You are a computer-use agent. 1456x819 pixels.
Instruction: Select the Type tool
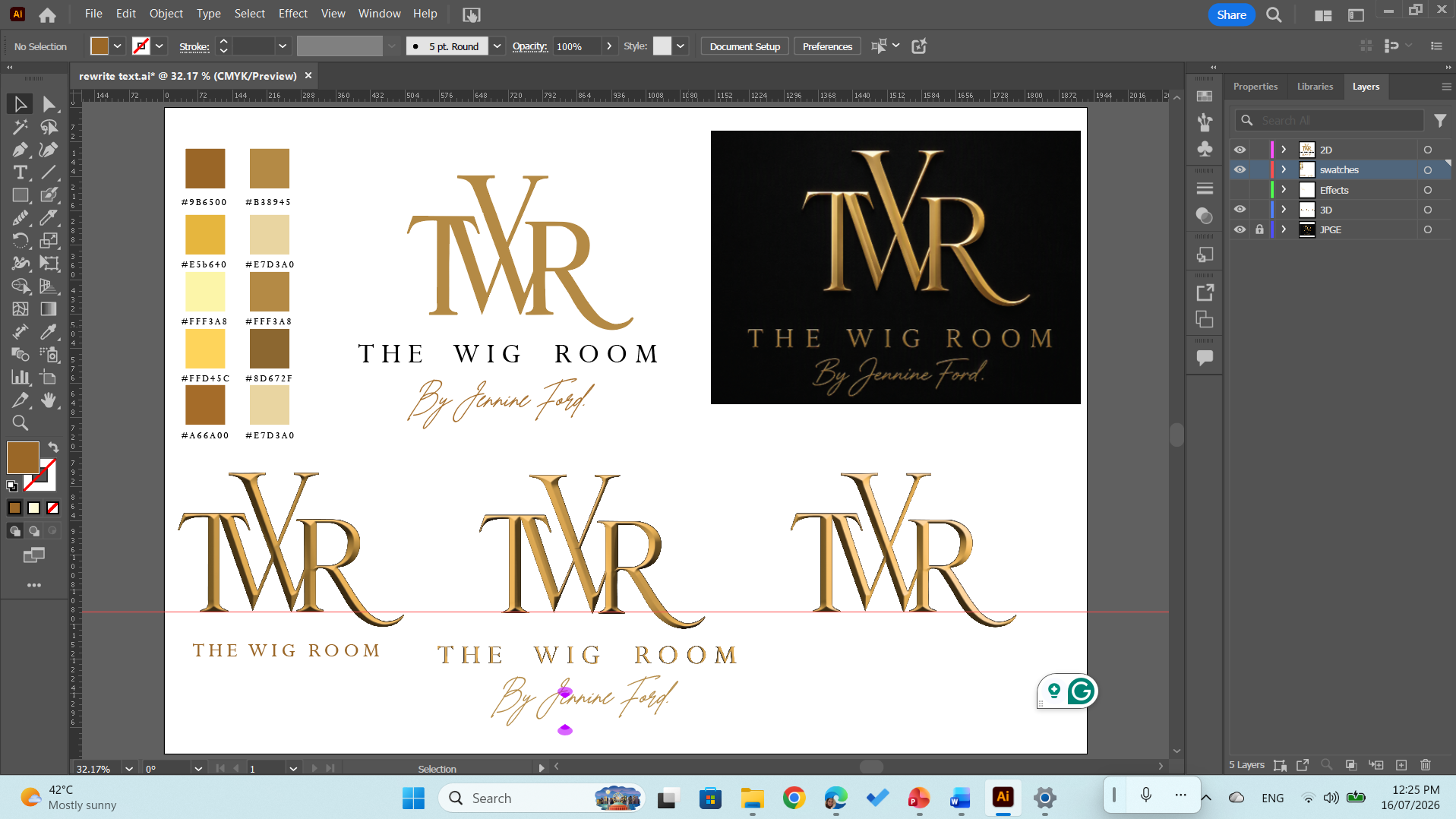click(20, 172)
